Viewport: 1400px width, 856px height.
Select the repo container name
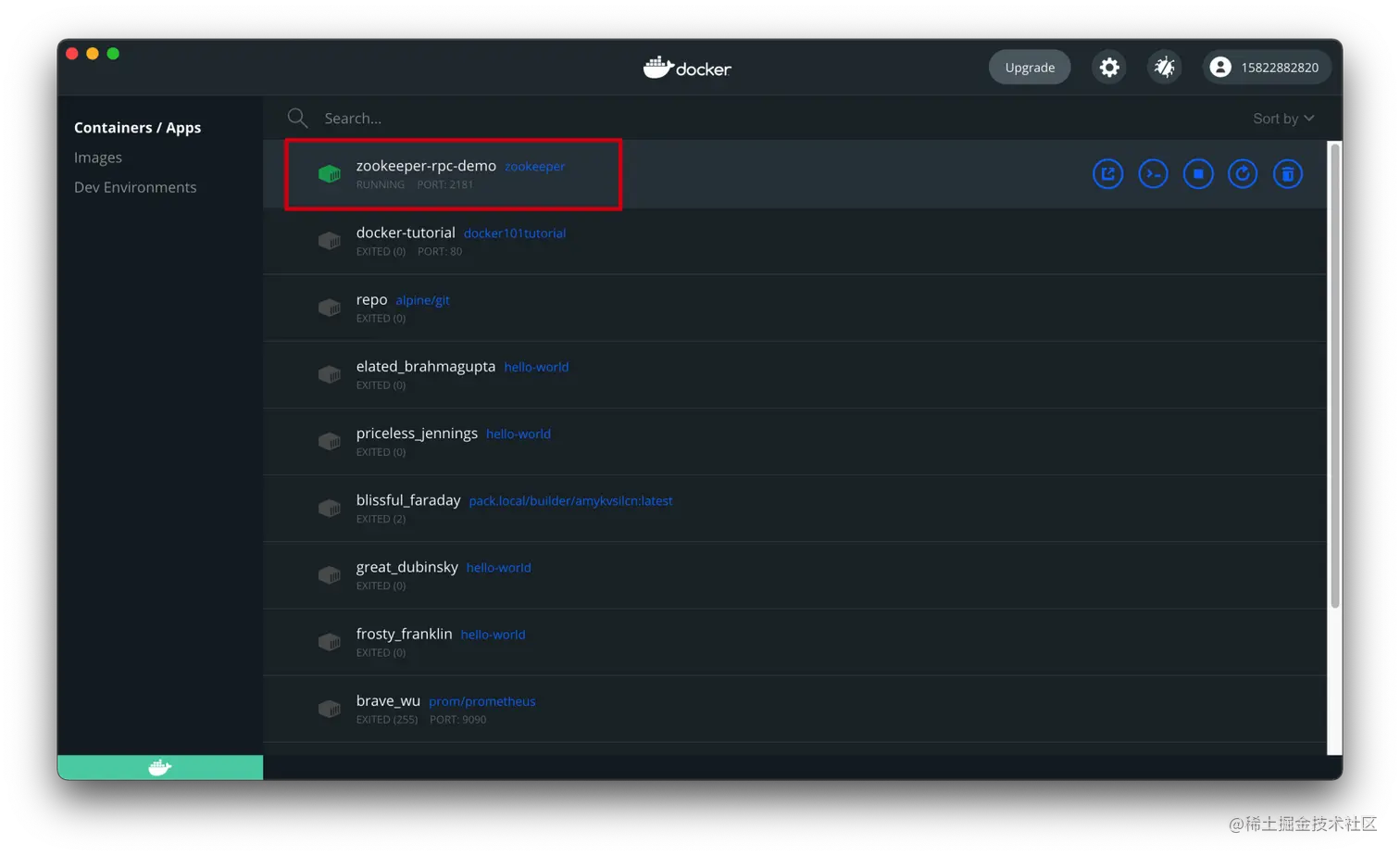click(371, 299)
